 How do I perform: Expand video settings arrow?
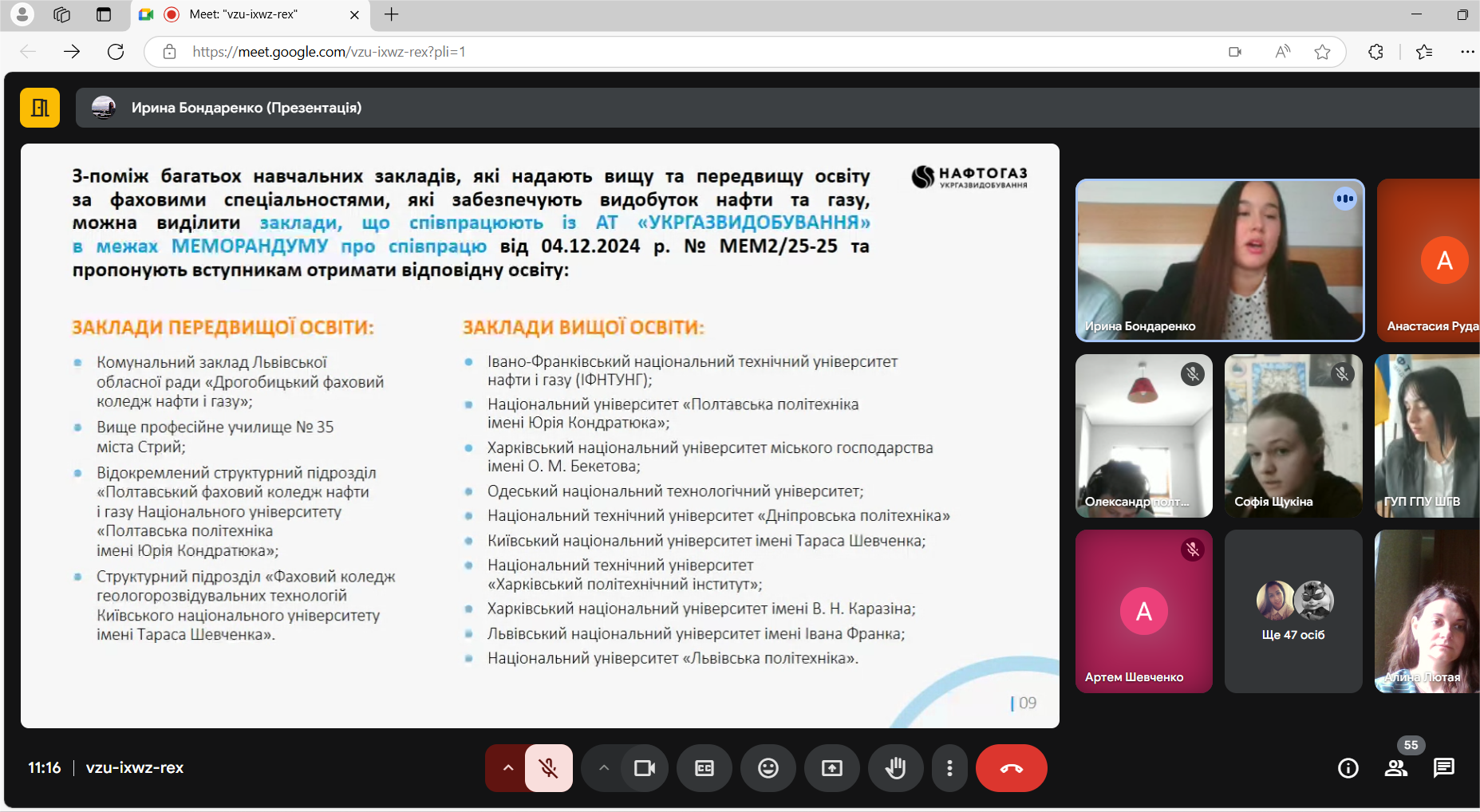point(603,768)
